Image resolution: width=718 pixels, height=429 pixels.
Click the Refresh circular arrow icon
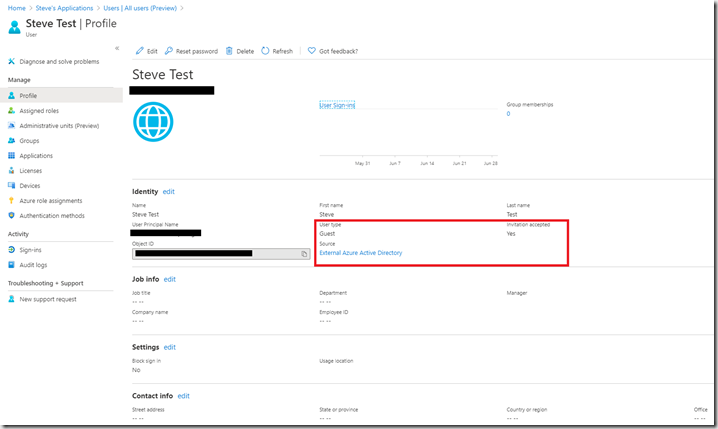[265, 51]
